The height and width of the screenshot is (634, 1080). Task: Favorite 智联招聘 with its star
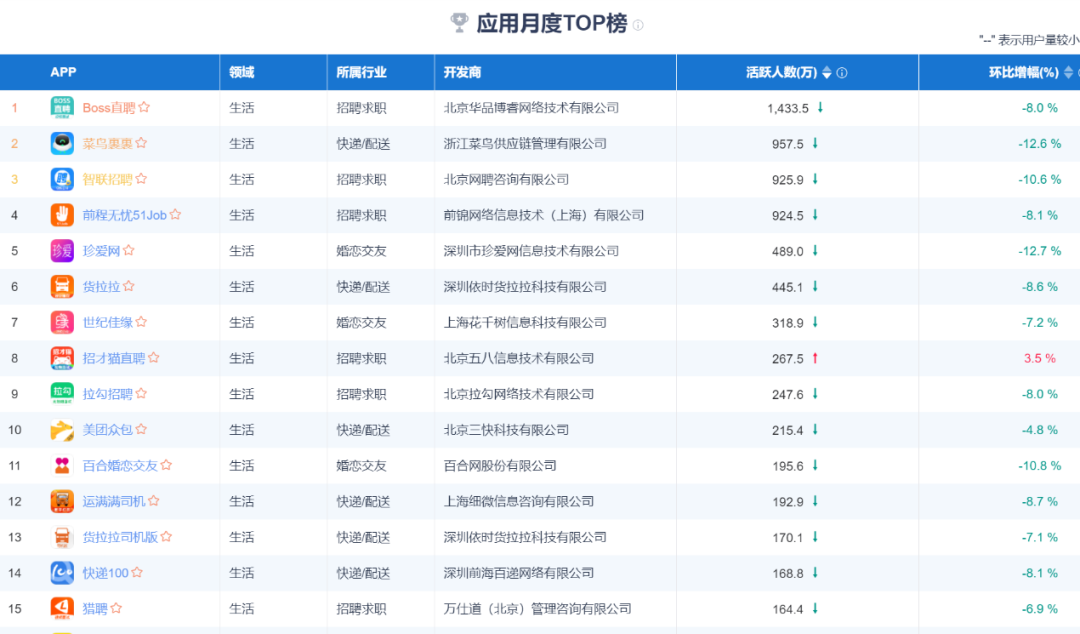click(141, 178)
